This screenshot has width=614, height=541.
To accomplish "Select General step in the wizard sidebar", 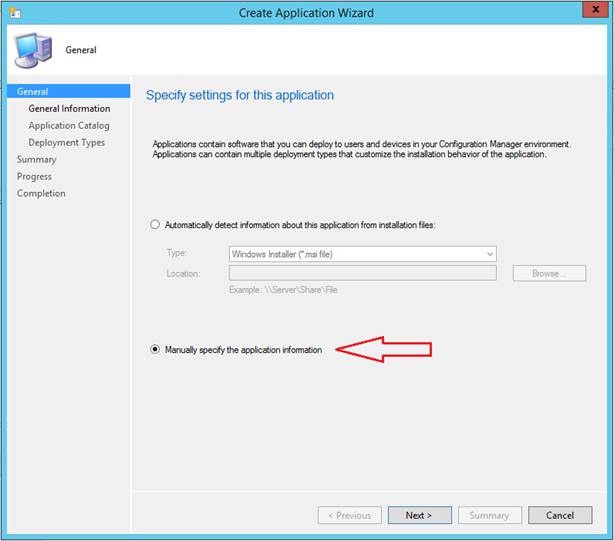I will [69, 91].
